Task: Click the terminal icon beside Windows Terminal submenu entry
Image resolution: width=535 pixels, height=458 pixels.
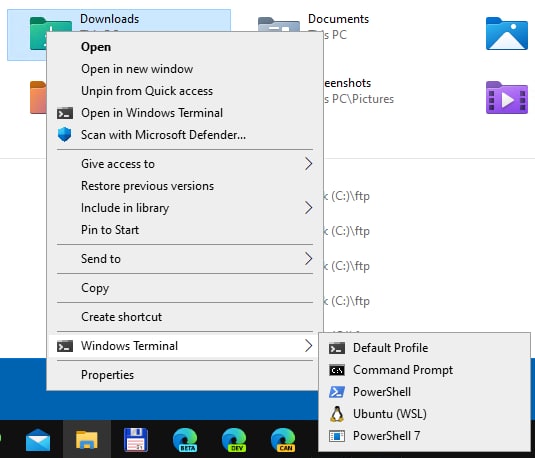Action: click(x=65, y=346)
